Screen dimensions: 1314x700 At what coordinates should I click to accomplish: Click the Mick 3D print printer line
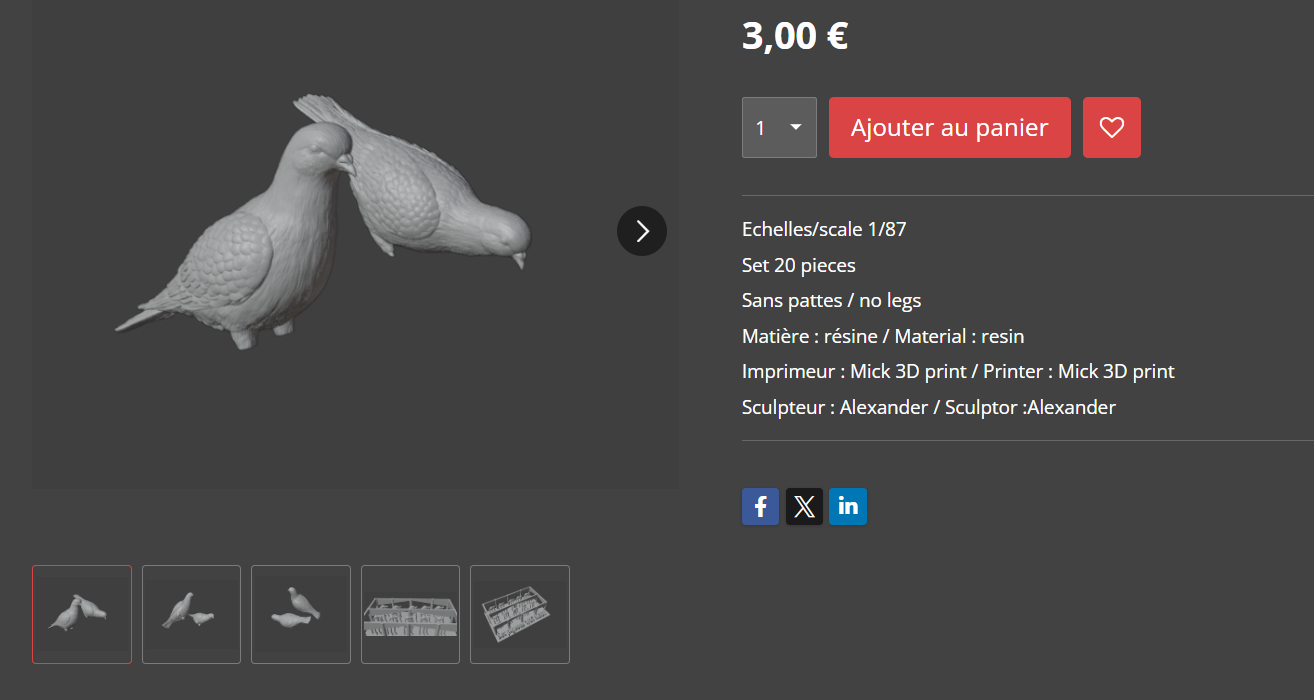pos(958,371)
